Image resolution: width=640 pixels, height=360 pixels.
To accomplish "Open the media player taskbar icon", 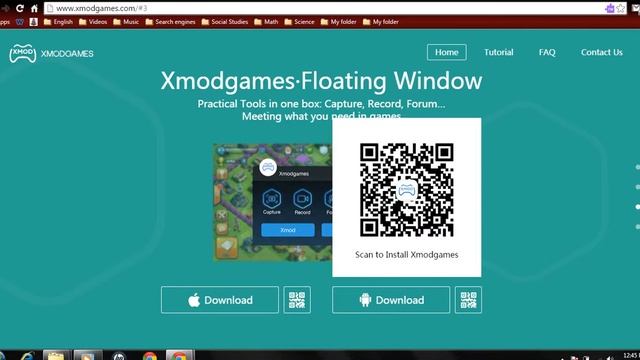I will 87,355.
